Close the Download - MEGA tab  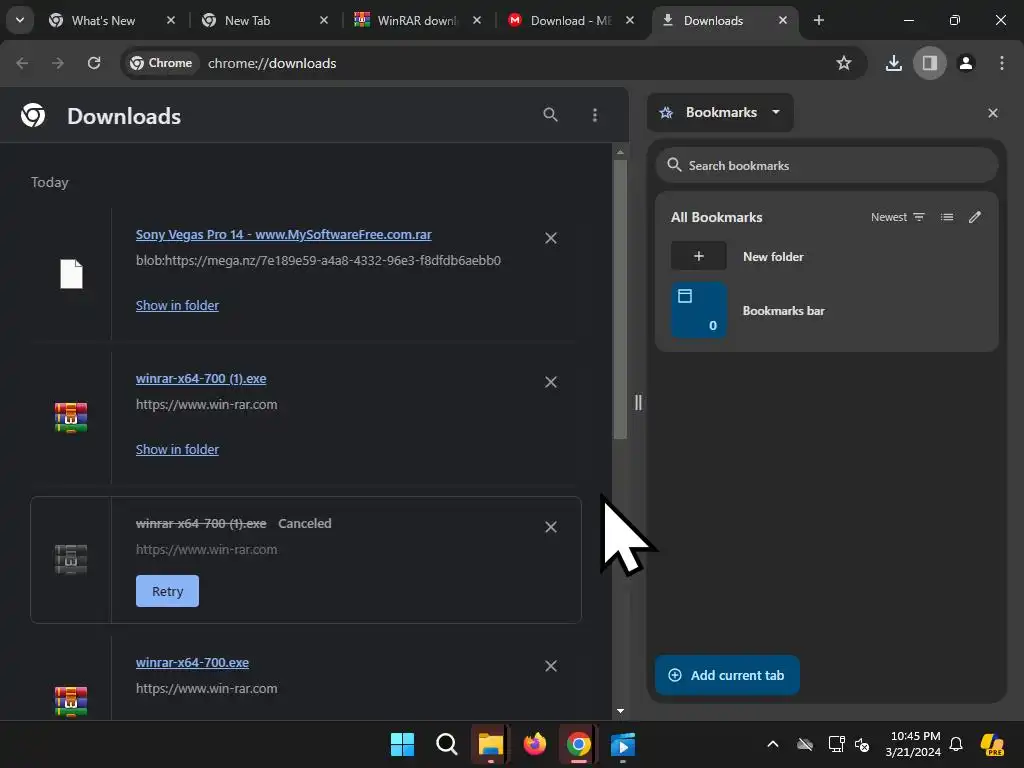click(x=630, y=21)
